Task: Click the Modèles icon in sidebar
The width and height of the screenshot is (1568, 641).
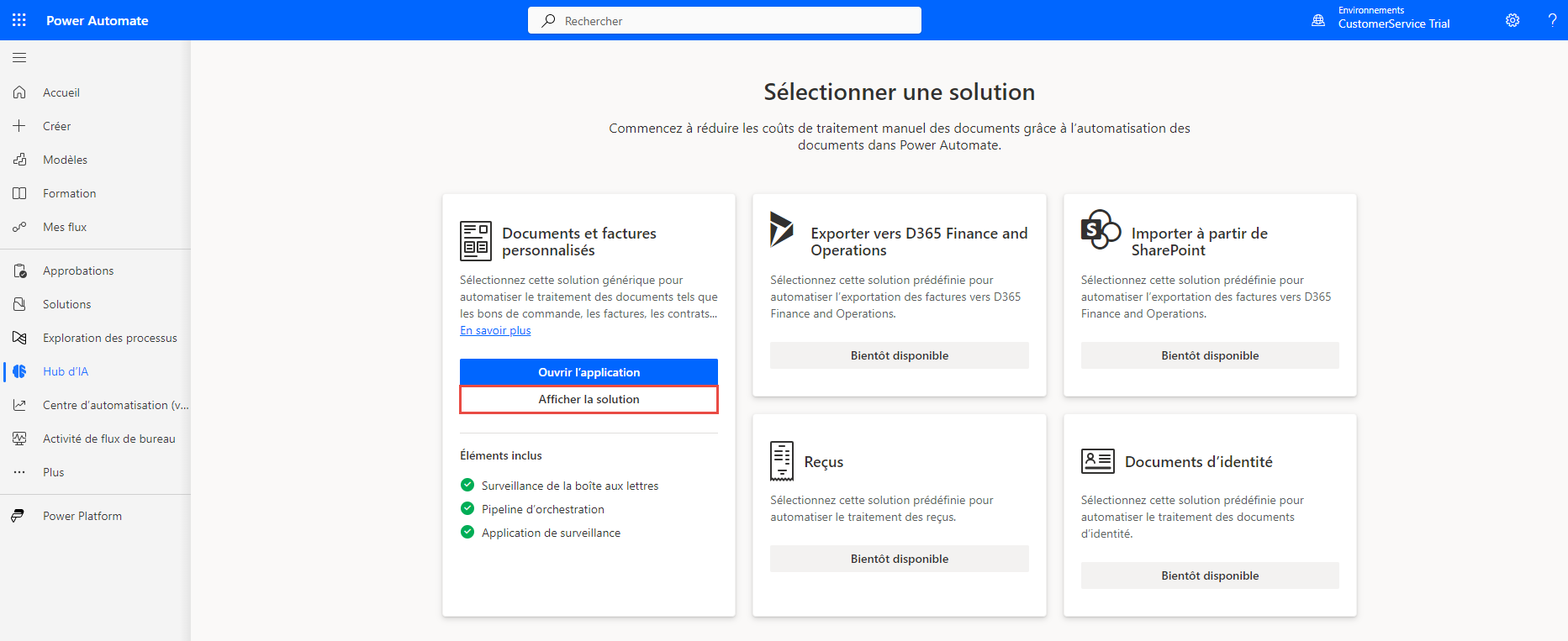Action: point(19,160)
